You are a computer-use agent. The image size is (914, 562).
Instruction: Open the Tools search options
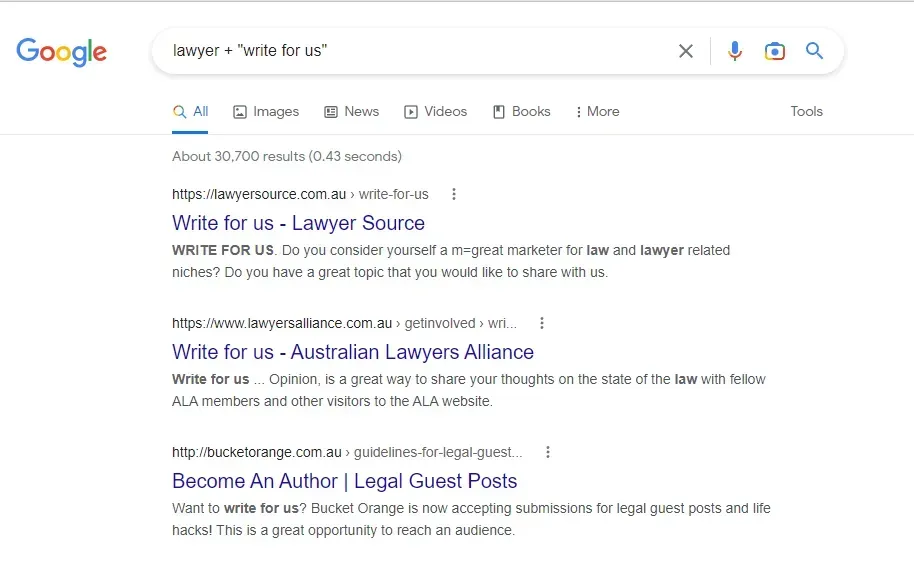click(806, 111)
